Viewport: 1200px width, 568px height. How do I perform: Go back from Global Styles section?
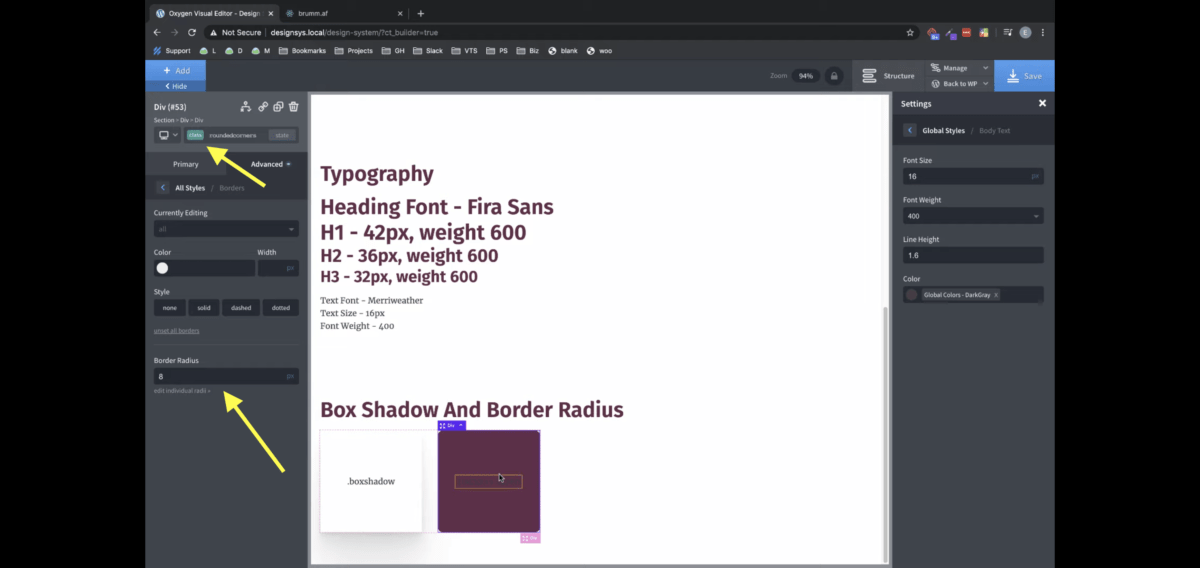point(909,130)
